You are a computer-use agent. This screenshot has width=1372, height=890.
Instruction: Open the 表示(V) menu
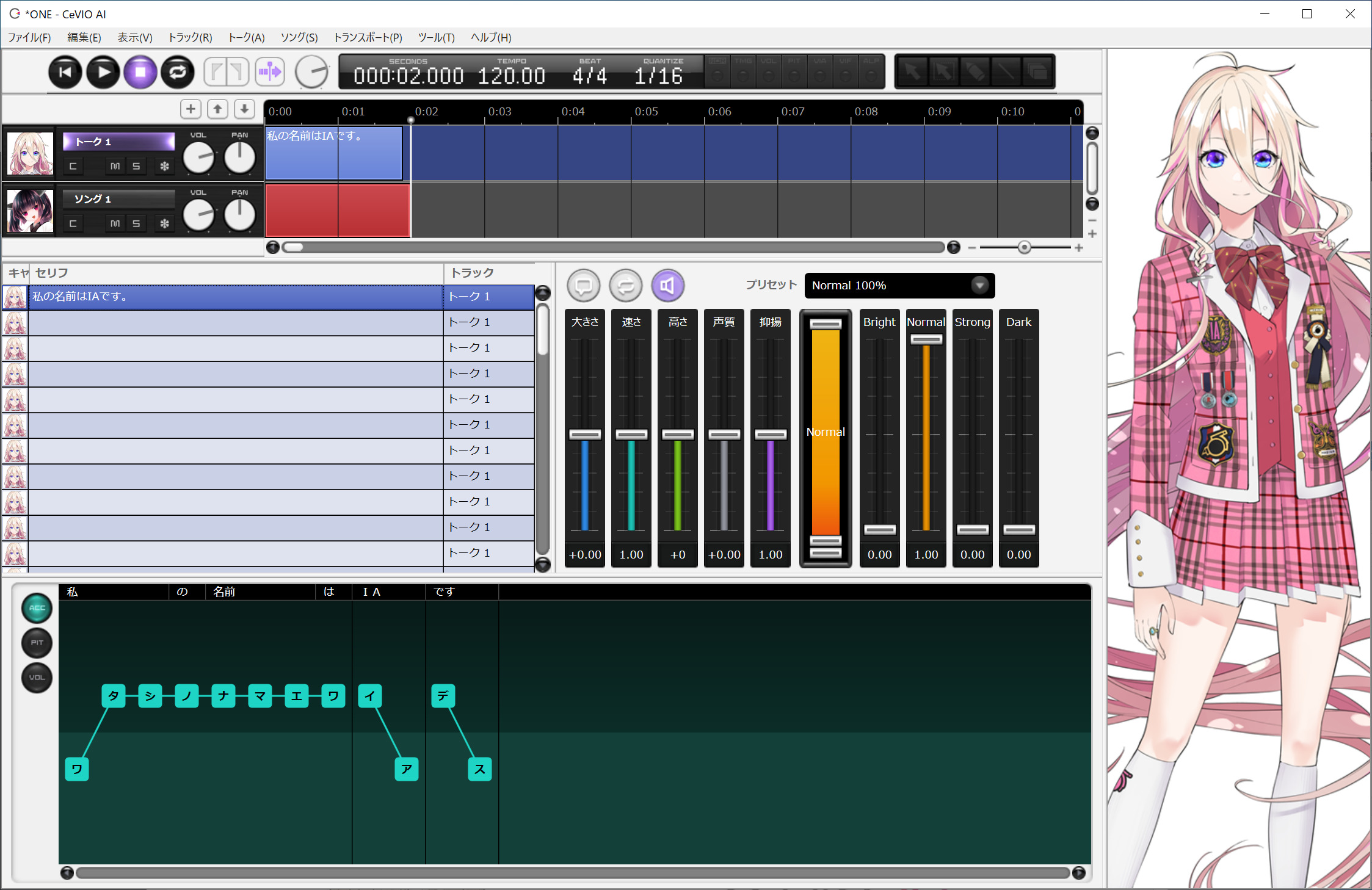(134, 37)
